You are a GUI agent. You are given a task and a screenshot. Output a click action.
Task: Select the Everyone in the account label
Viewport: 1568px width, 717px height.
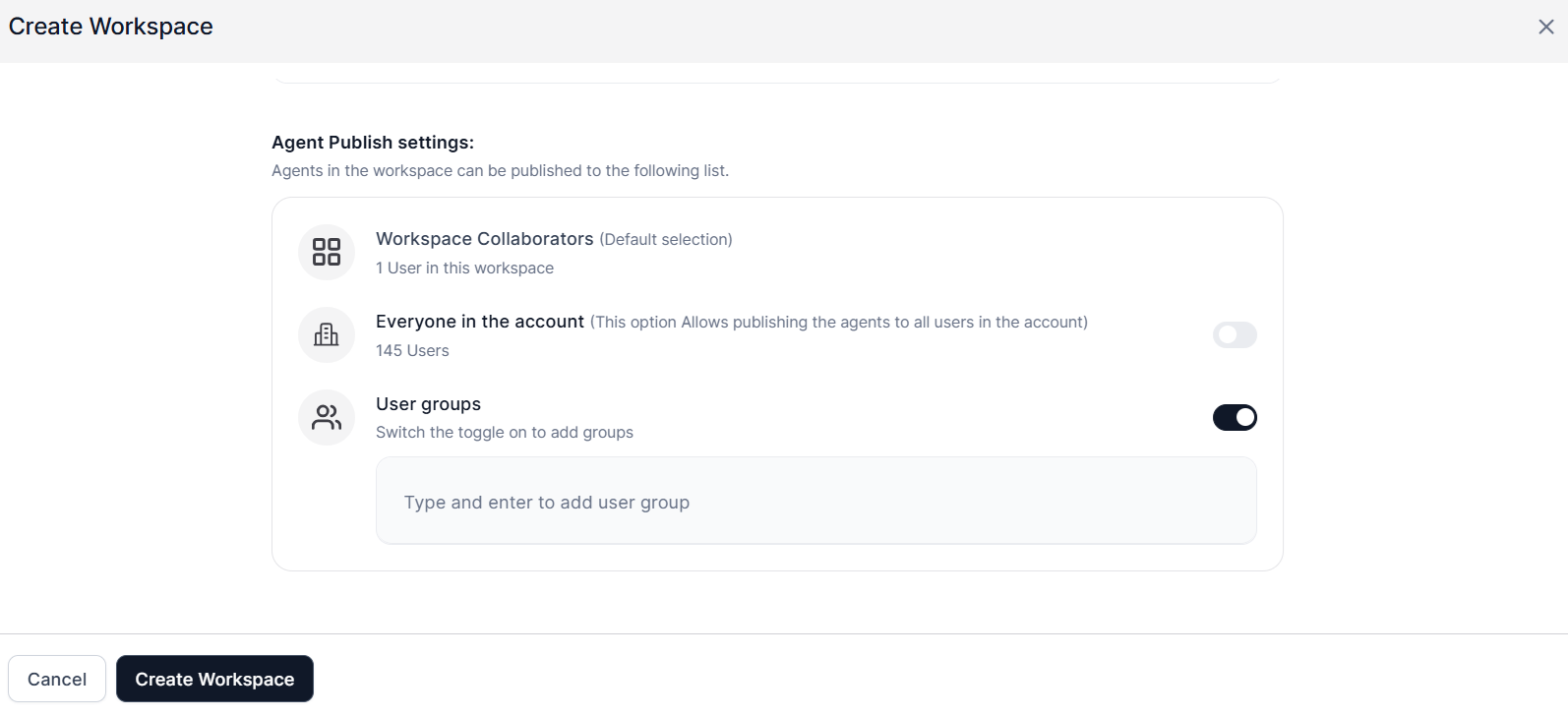(x=480, y=322)
